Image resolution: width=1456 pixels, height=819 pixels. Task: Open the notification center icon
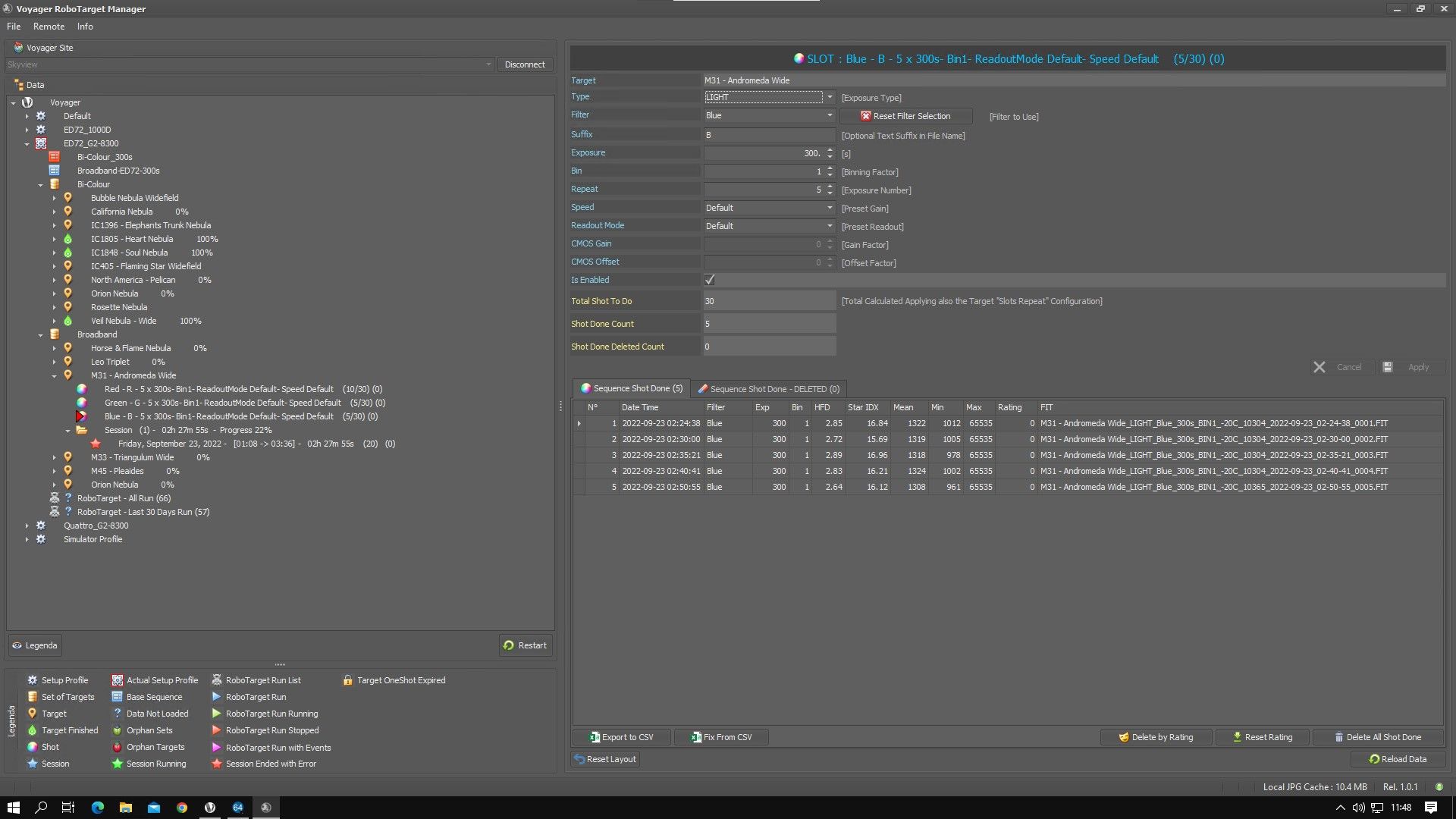pos(1431,808)
